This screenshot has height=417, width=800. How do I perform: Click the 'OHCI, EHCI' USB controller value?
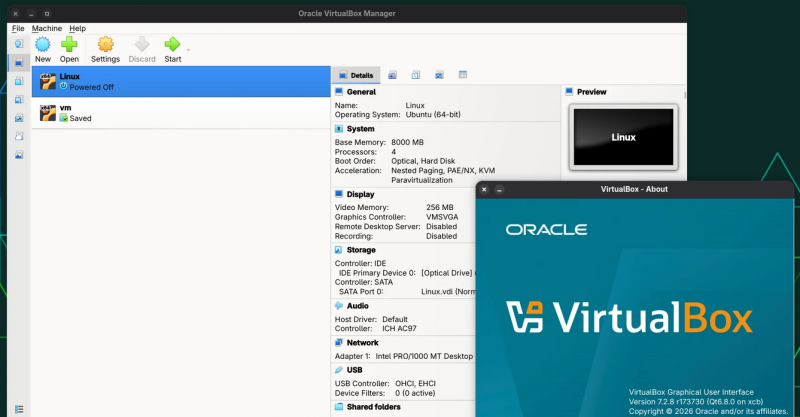click(x=415, y=383)
